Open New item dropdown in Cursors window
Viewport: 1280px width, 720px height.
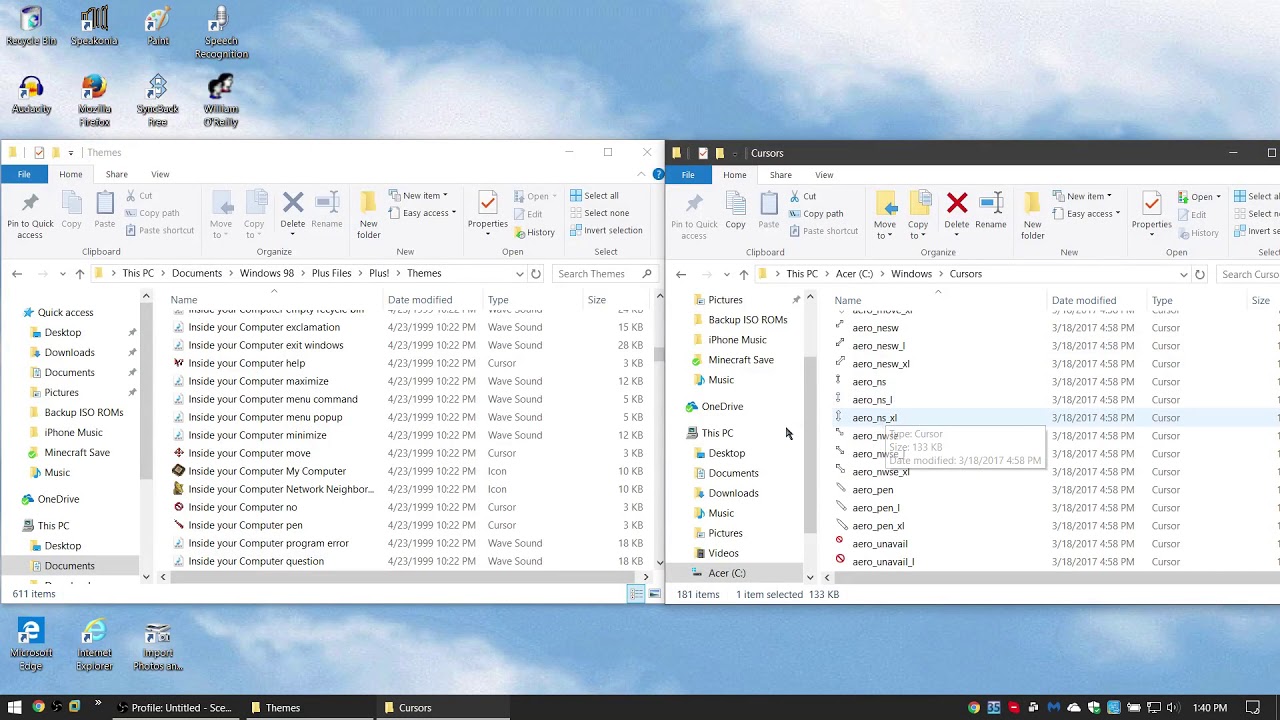point(1082,196)
